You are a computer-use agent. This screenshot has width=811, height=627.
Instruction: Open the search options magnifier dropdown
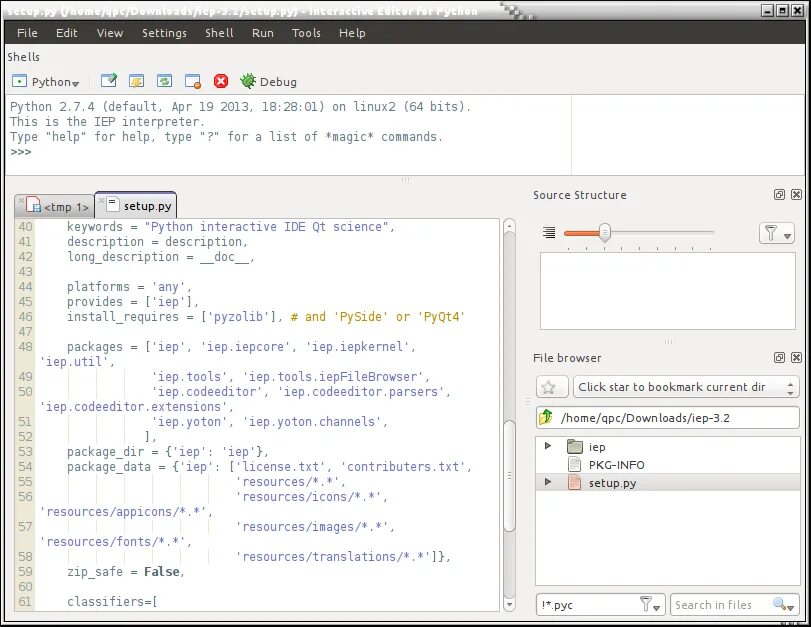pyautogui.click(x=783, y=604)
